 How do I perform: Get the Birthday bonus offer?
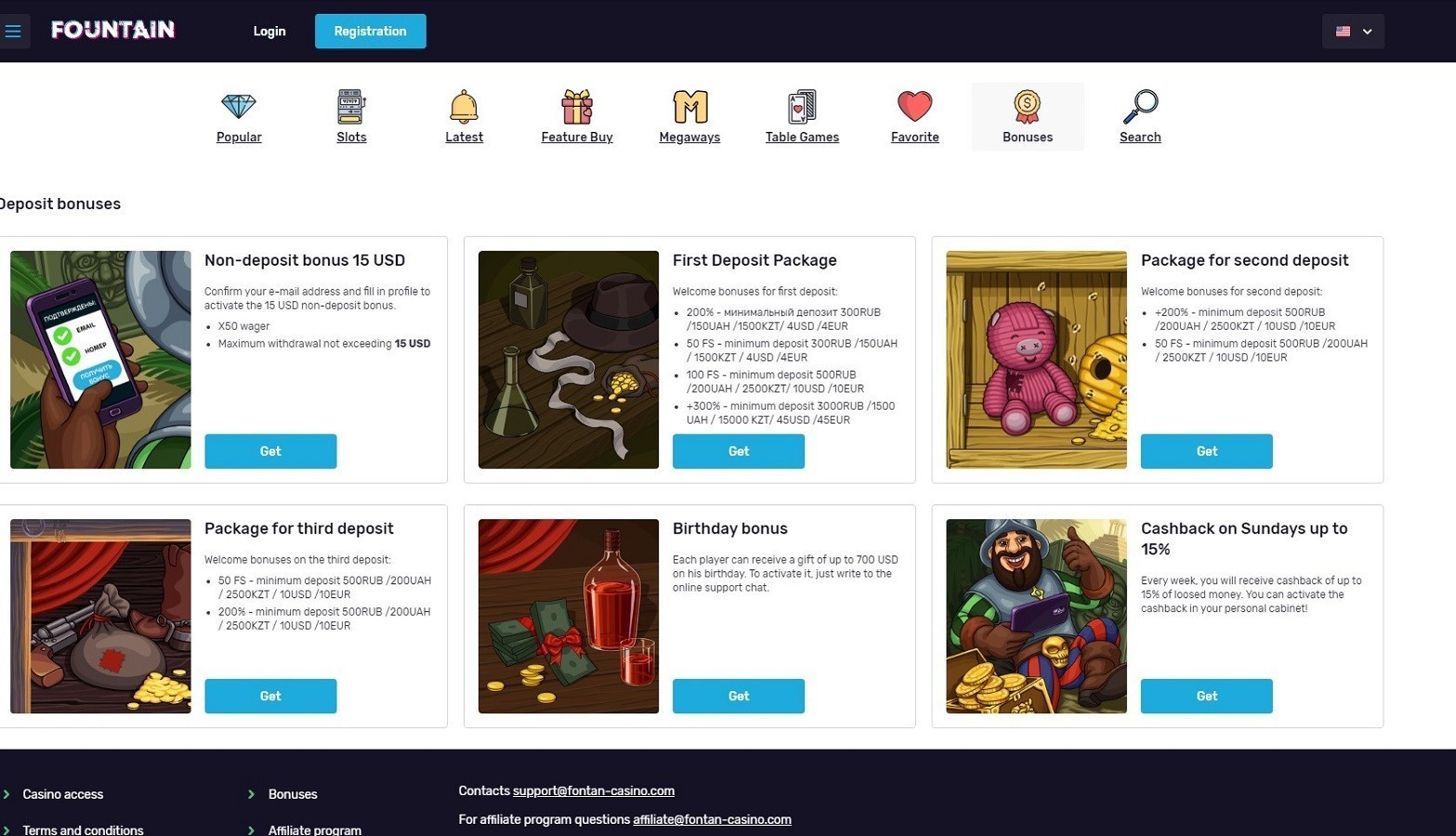click(x=739, y=696)
